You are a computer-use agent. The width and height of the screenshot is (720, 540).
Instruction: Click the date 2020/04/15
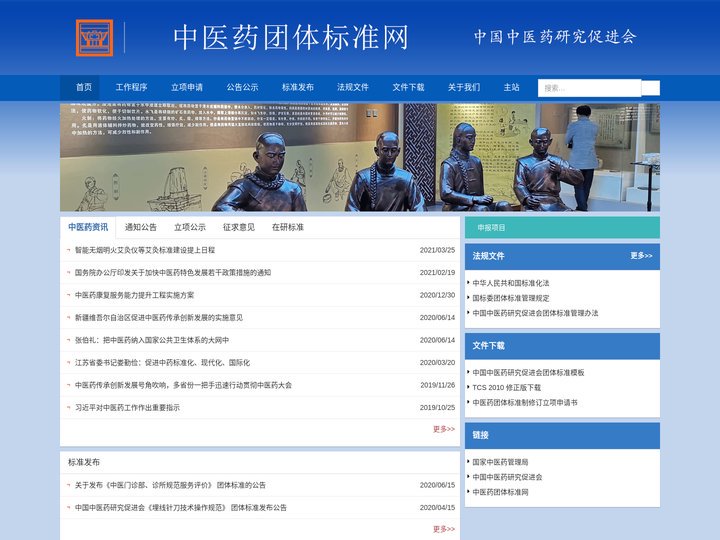[x=437, y=508]
